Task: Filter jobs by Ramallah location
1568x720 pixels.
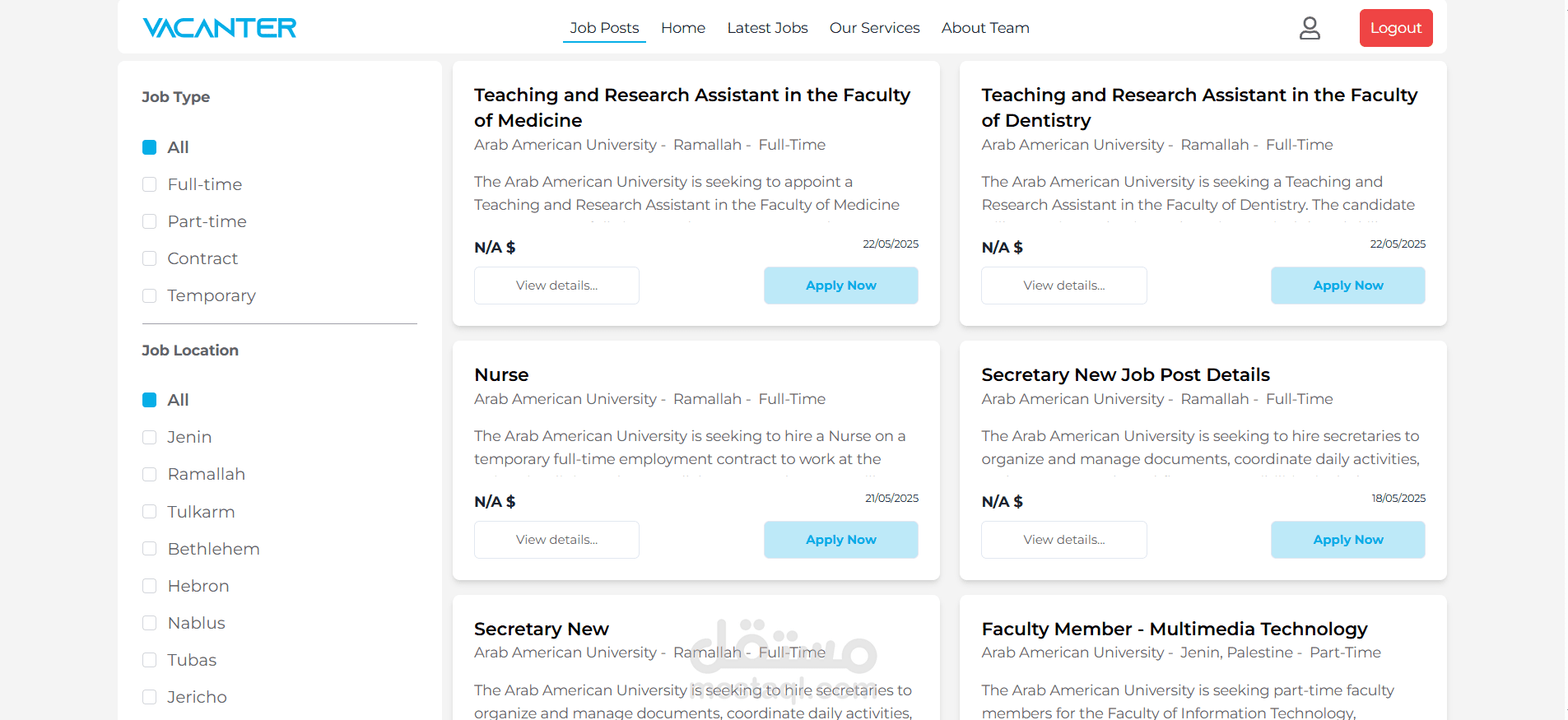Action: [x=150, y=474]
